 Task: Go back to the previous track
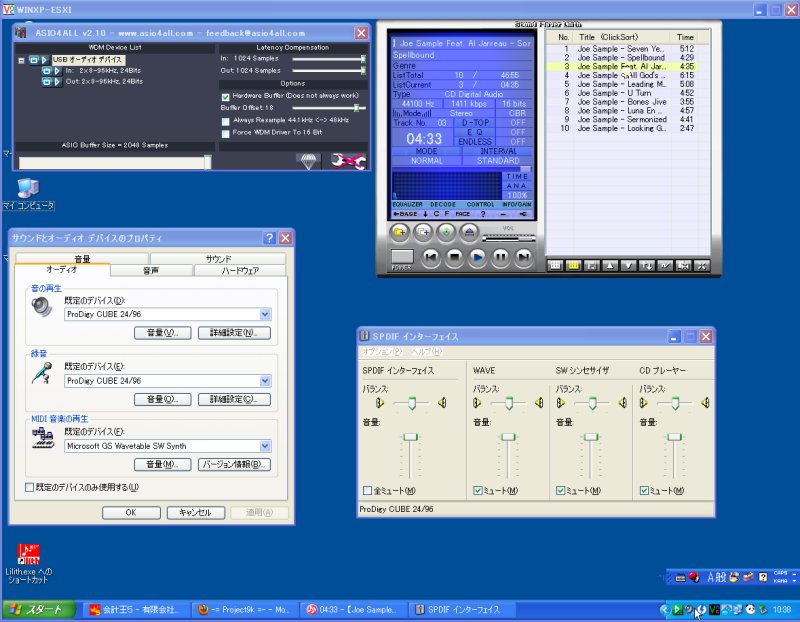(431, 257)
